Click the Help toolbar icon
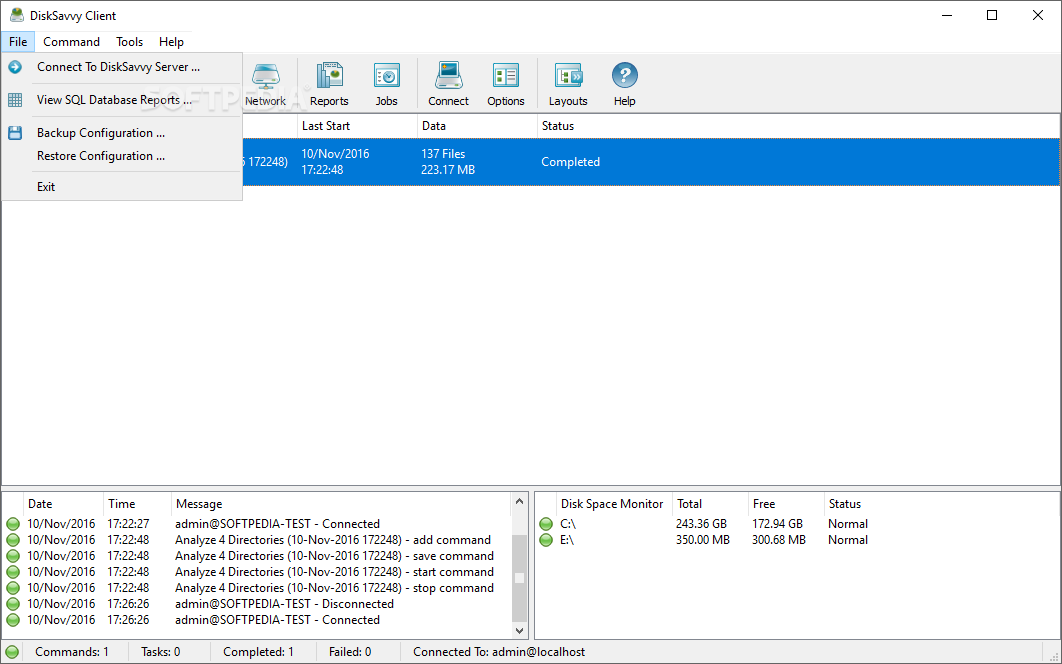1062x664 pixels. (x=624, y=84)
